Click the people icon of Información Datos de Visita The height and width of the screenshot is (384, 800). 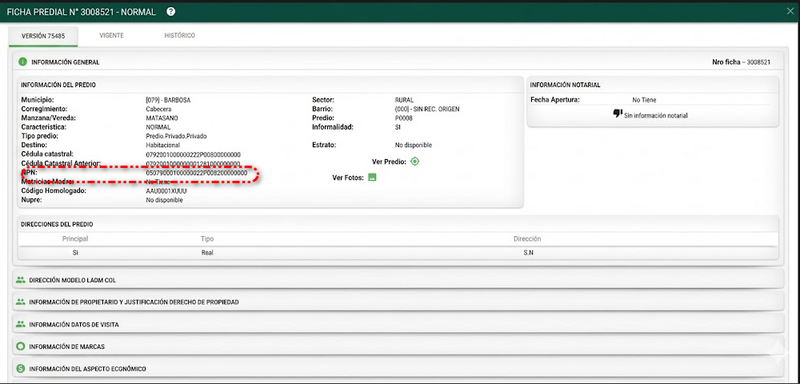tap(20, 324)
